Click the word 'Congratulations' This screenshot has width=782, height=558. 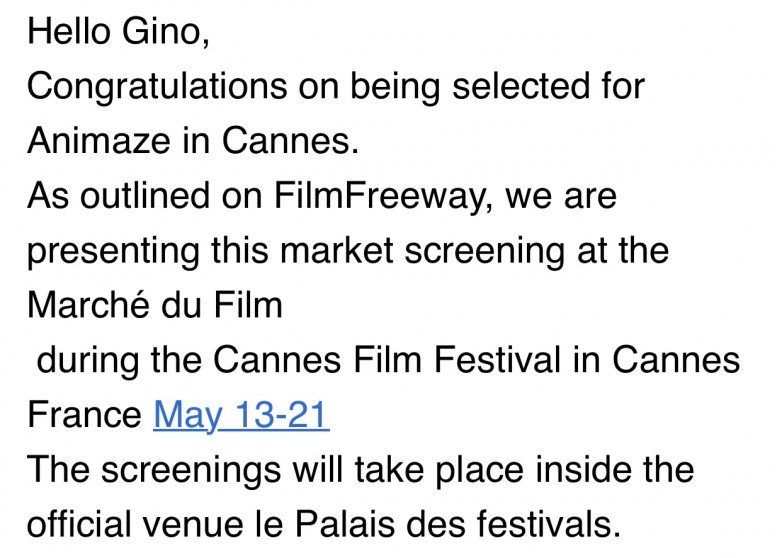click(x=157, y=87)
